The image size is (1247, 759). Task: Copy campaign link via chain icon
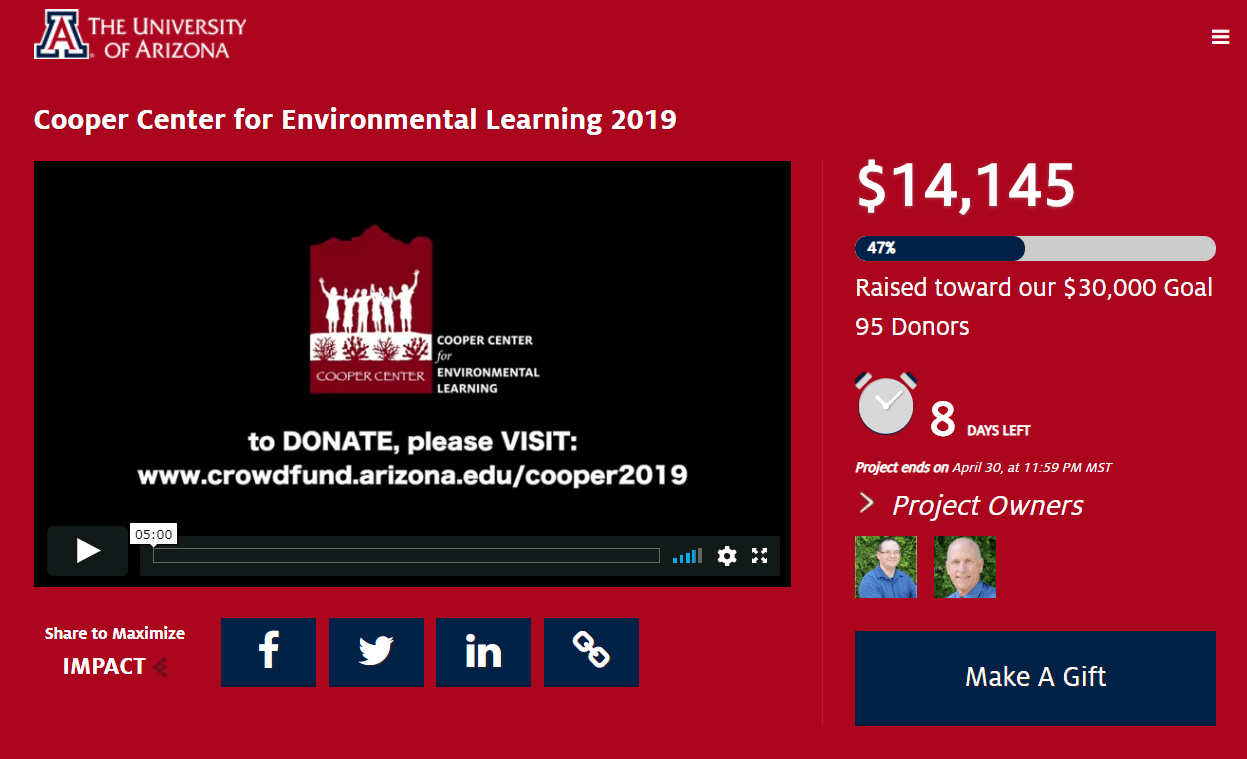[x=591, y=652]
